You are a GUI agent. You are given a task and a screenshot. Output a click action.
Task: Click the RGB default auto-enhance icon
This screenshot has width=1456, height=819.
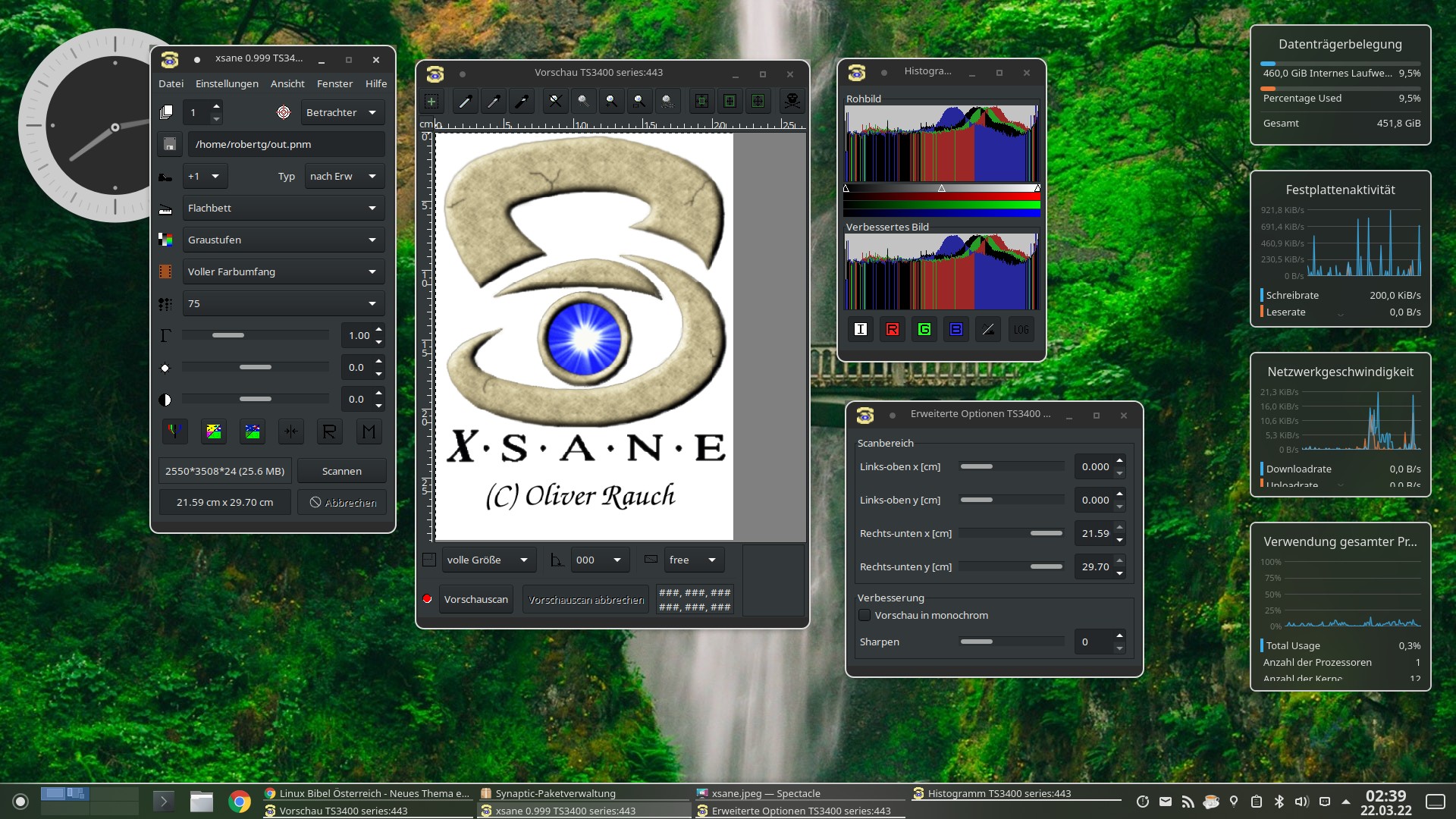coord(175,431)
